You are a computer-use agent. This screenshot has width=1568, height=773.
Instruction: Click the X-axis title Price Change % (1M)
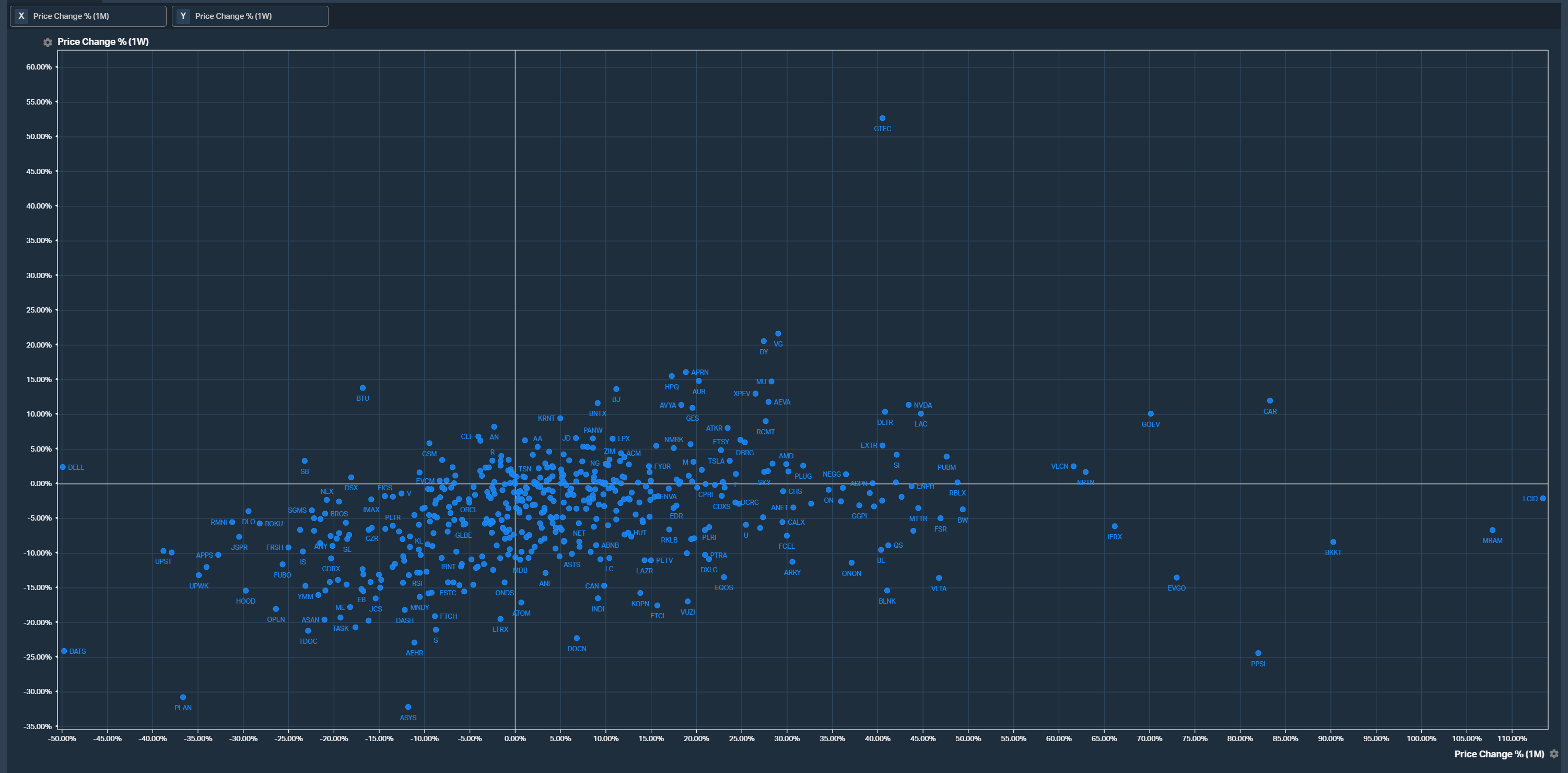pos(1499,754)
